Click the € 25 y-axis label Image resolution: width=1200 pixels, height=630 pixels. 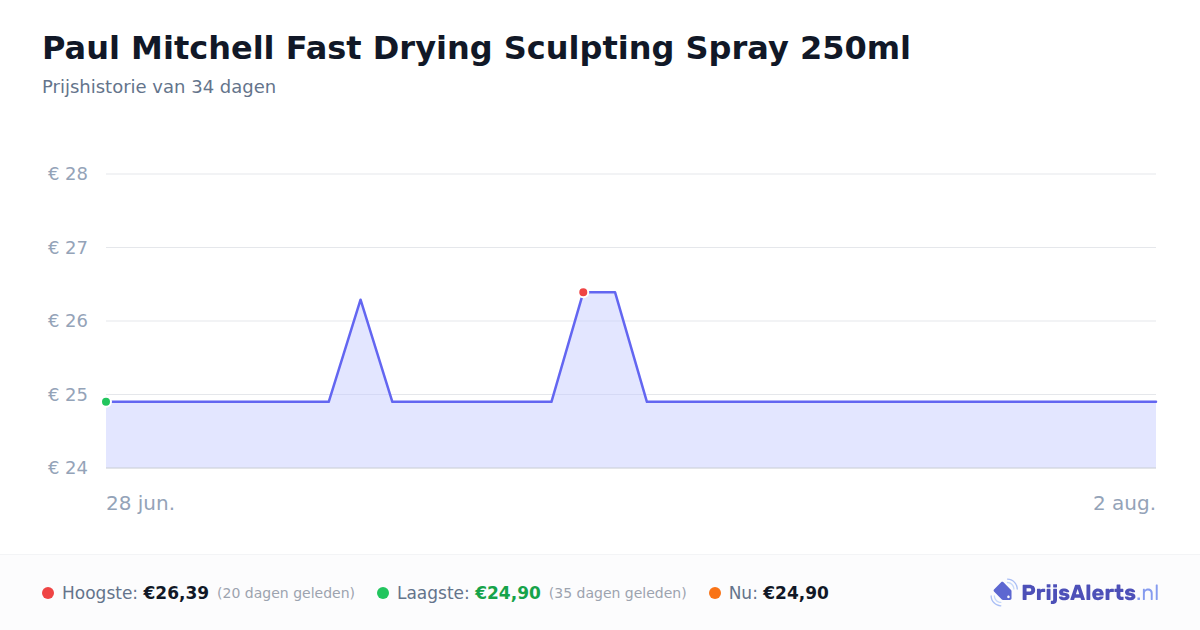click(68, 395)
